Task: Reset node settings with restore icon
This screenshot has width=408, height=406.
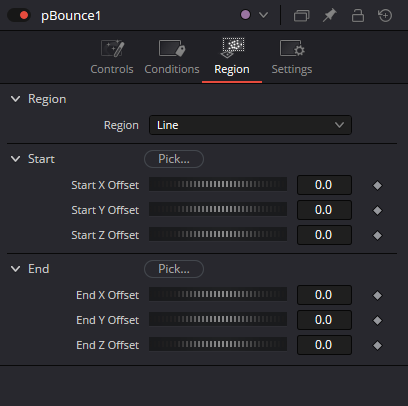Action: pyautogui.click(x=385, y=15)
